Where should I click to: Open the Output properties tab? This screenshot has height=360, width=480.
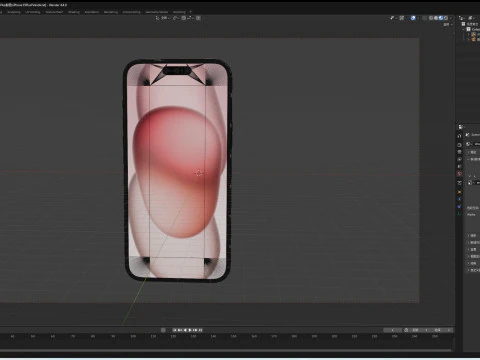tap(459, 152)
